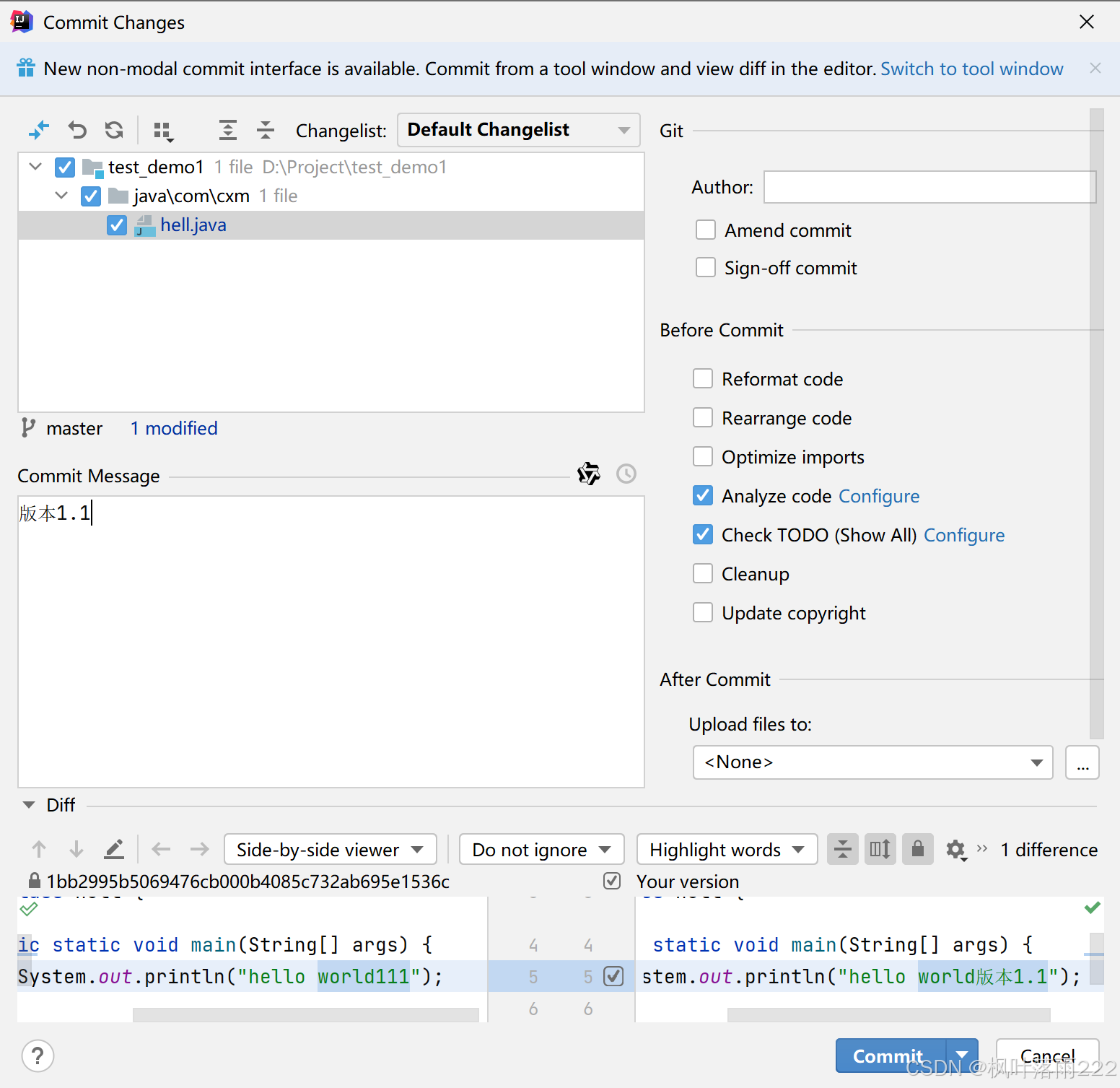
Task: Click the rollback changes undo icon
Action: pos(76,130)
